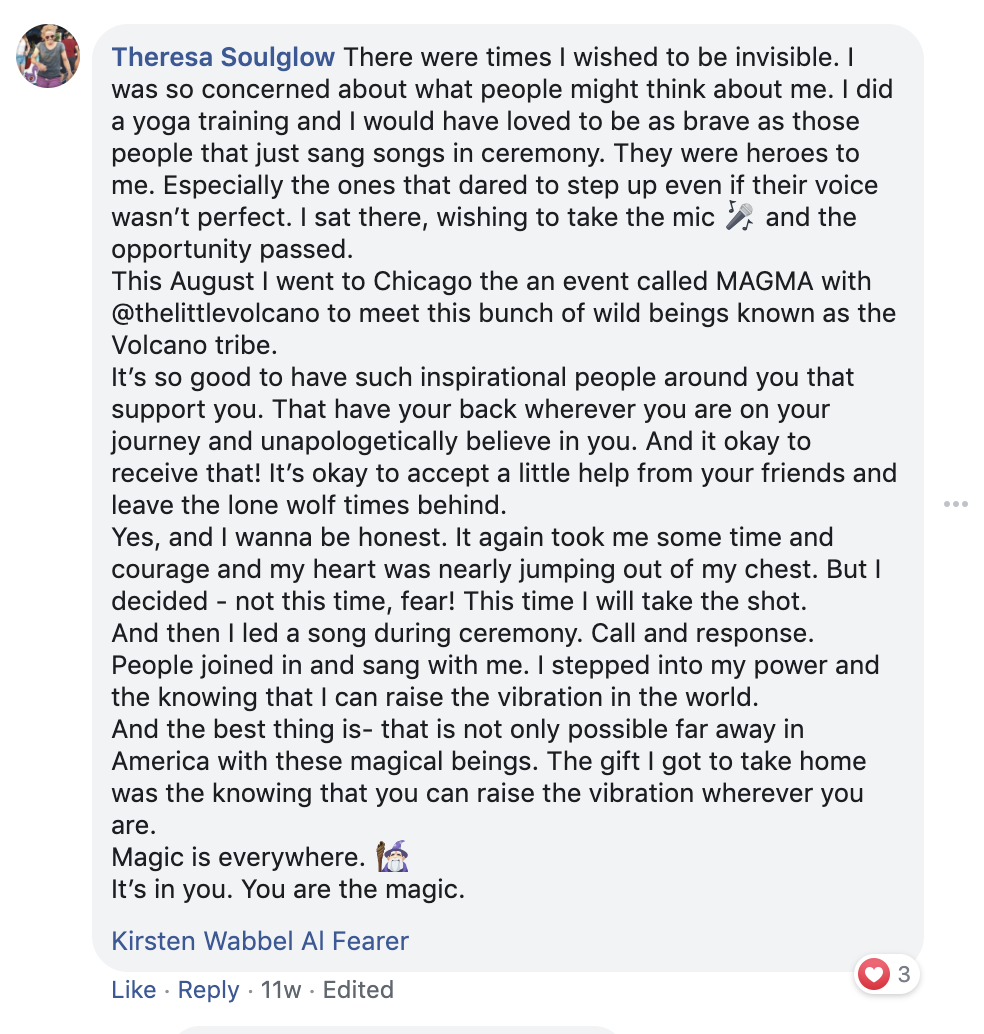Viewport: 984px width, 1034px height.
Task: Click the red heart reaction icon
Action: point(875,973)
